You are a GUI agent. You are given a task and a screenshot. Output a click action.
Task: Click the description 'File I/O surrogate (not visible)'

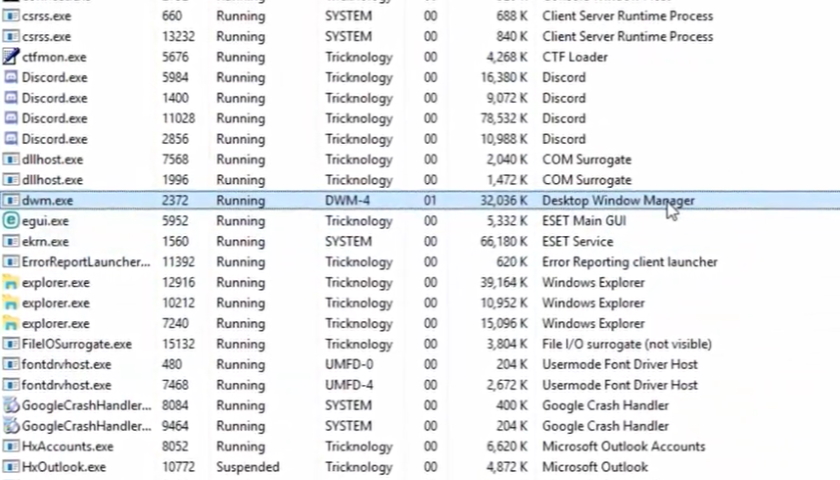[627, 344]
